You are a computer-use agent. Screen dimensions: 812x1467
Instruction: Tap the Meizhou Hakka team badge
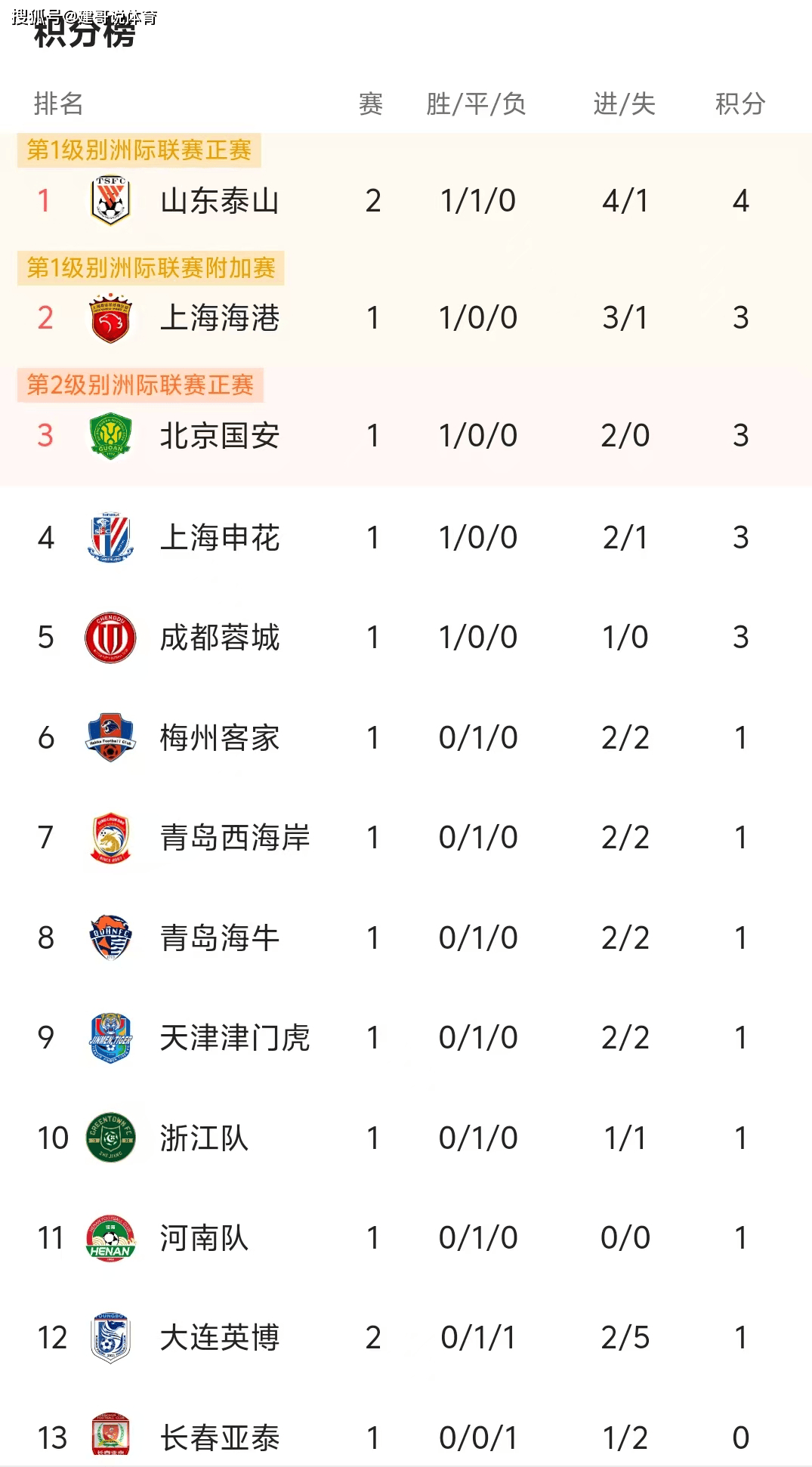coord(110,737)
